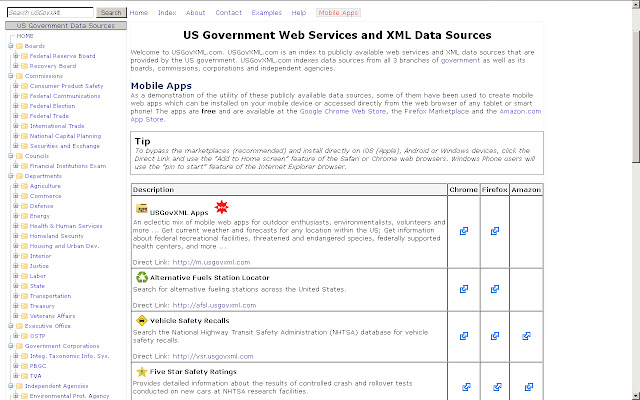Image resolution: width=640 pixels, height=400 pixels.
Task: Follow the Firefox Marketplace link
Action: tap(436, 111)
